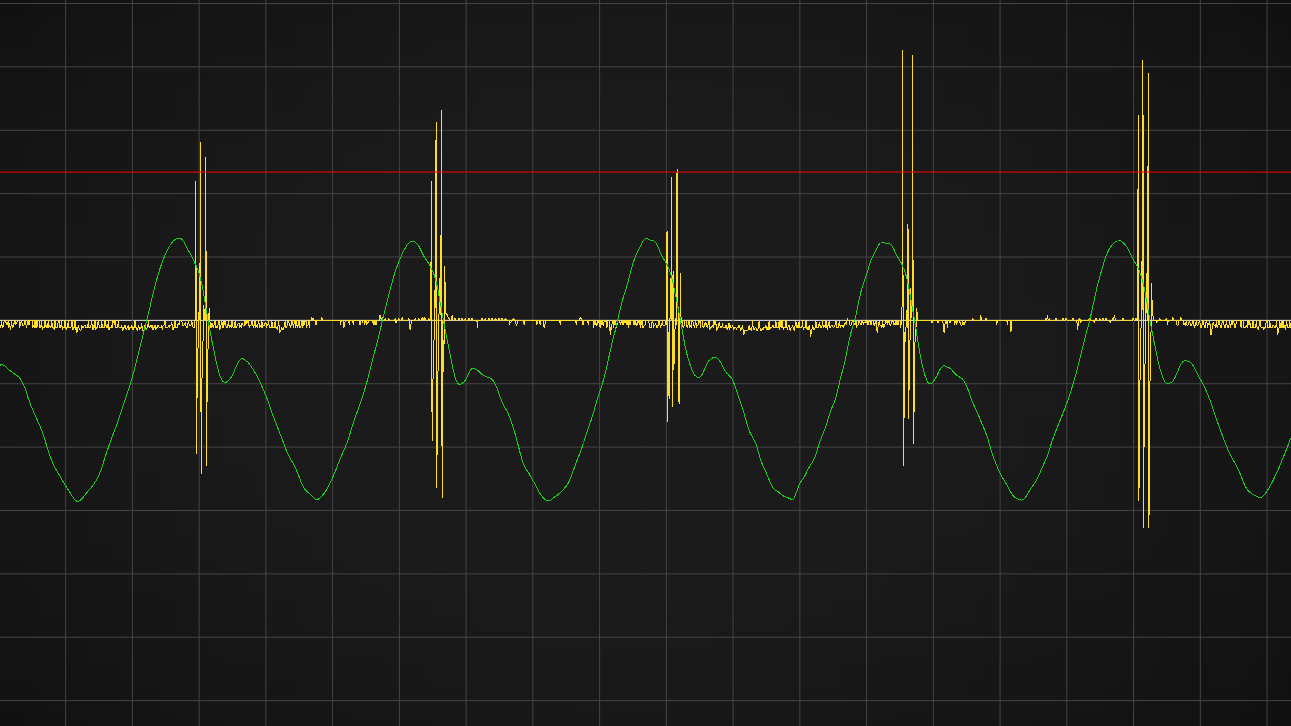
Task: Select the fourth green waveform trough from left
Action: click(x=793, y=499)
